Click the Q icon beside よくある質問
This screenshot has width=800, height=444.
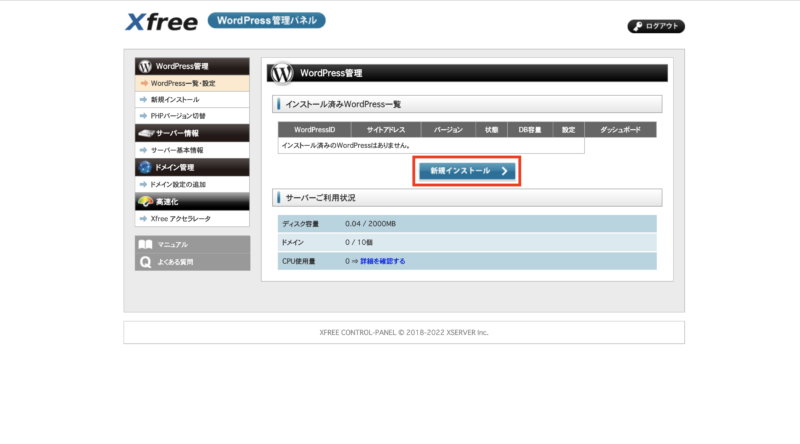click(145, 262)
